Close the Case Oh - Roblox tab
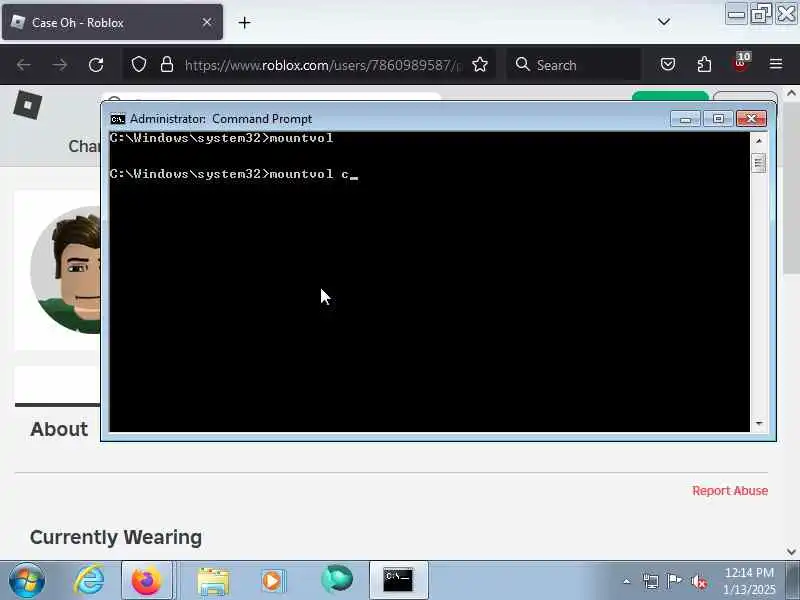Screen dimensions: 800x600 pyautogui.click(x=207, y=22)
